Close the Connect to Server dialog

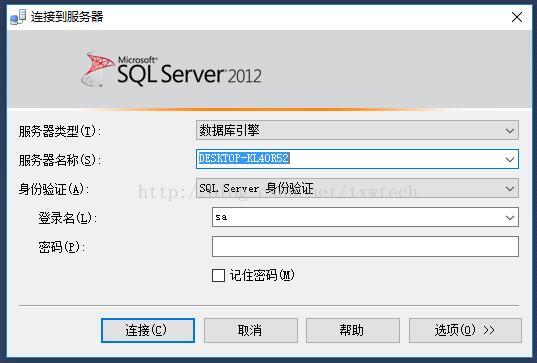[516, 17]
